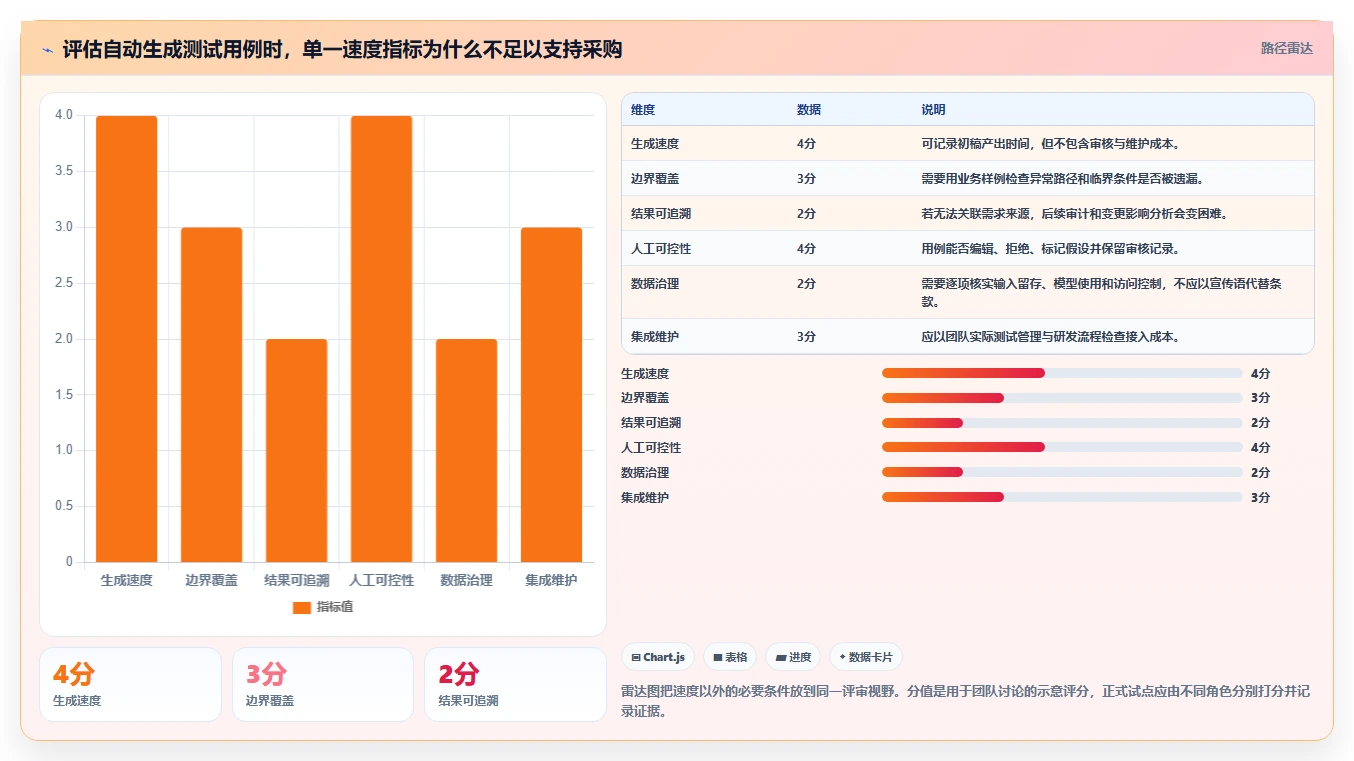Open the 4分 生成速度 data card
This screenshot has width=1354, height=761.
(x=130, y=684)
